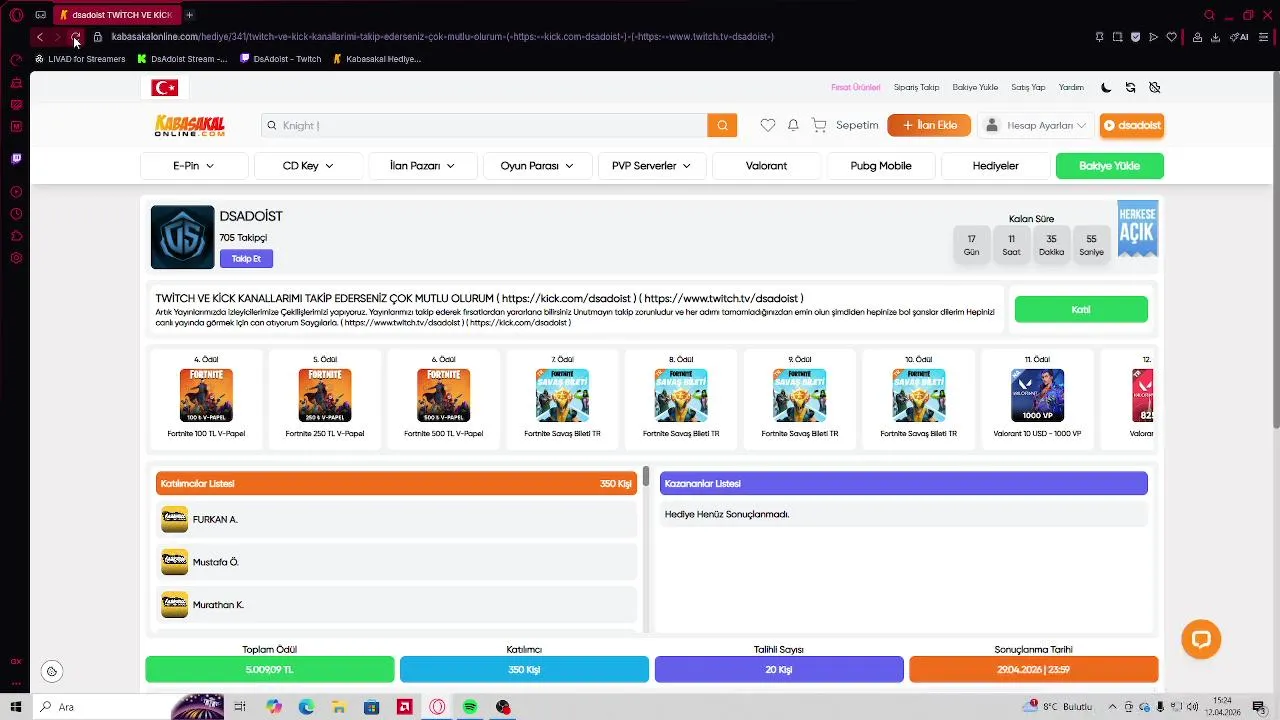Click the Fırsat Ürünleri link
The image size is (1280, 720).
click(x=856, y=87)
